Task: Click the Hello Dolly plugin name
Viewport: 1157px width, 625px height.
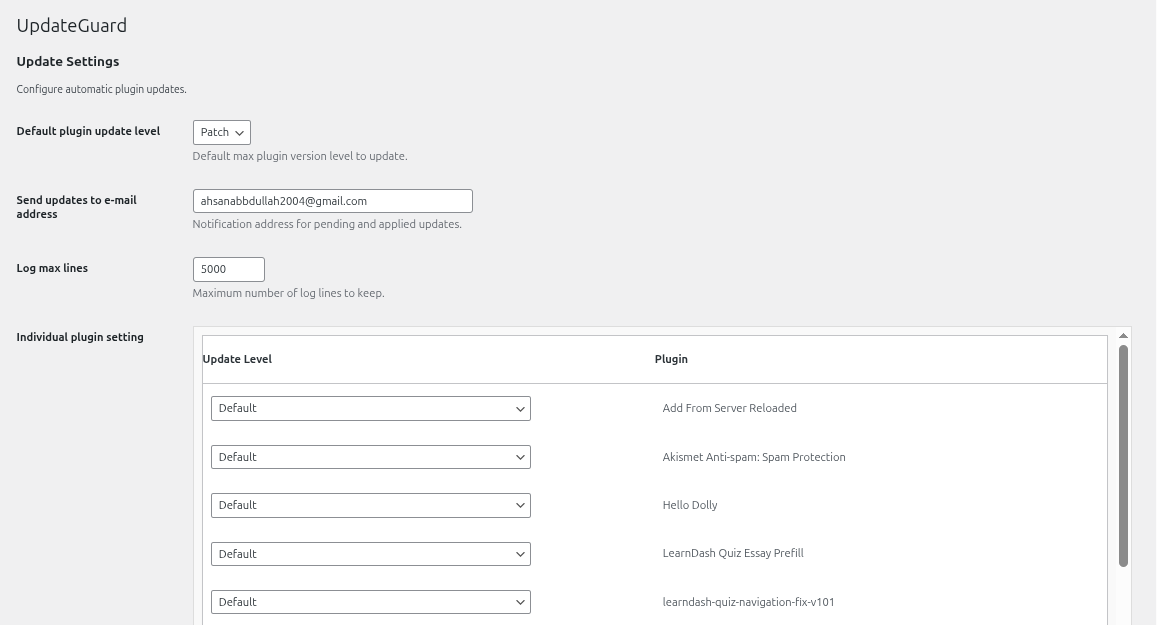Action: pos(690,505)
